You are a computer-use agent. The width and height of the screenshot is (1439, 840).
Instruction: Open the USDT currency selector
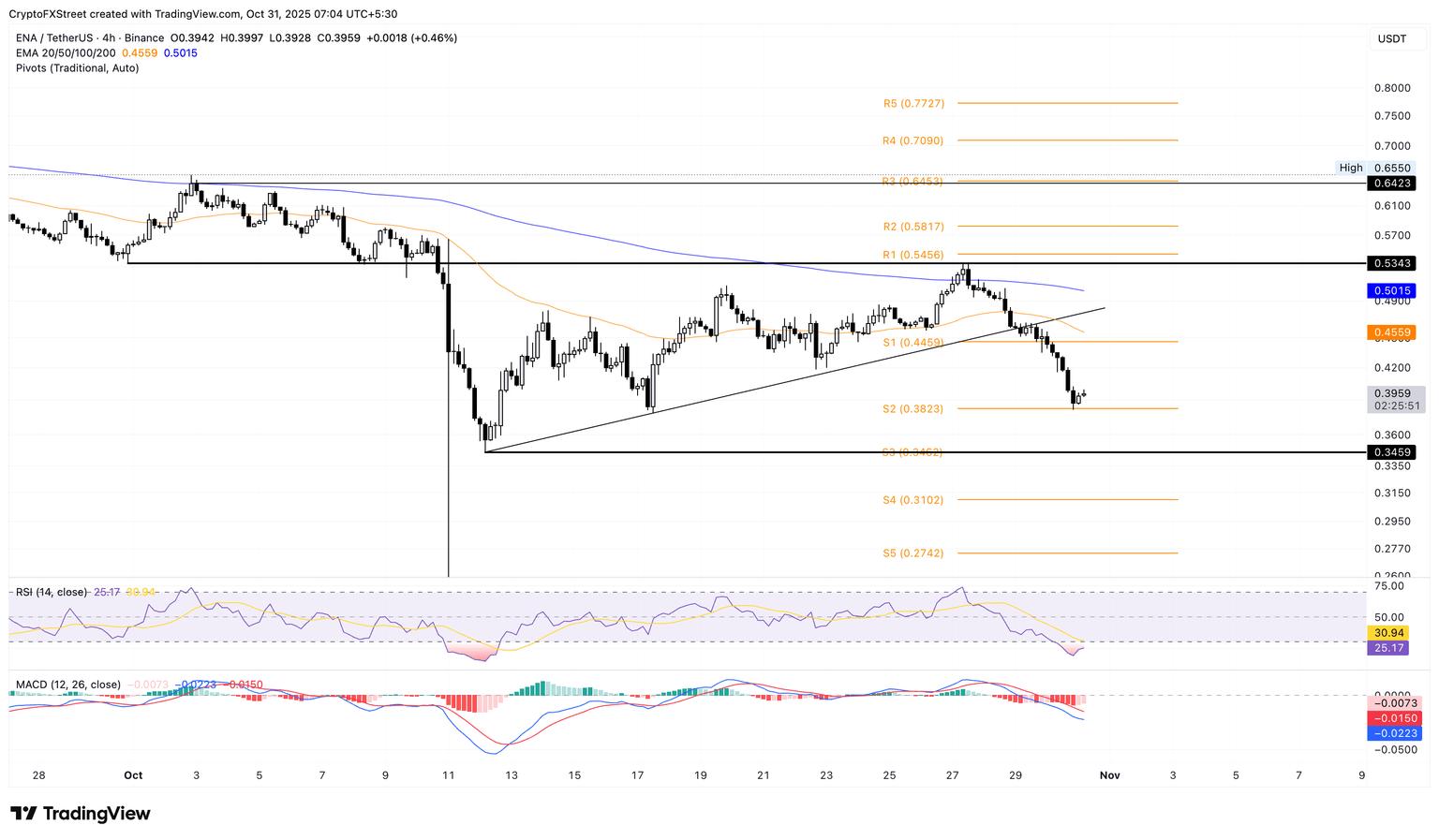click(x=1391, y=38)
